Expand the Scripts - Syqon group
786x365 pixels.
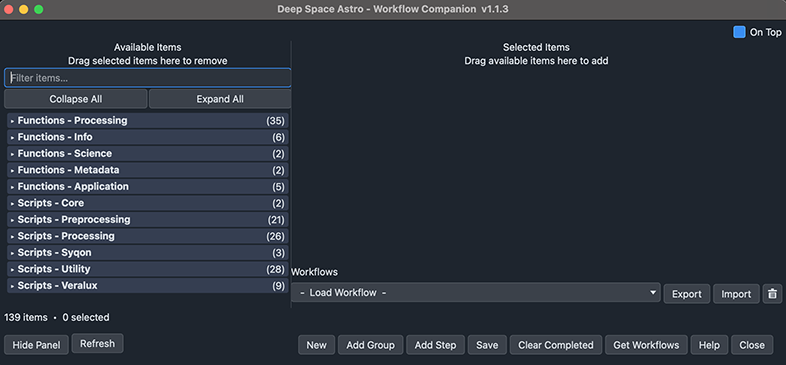[x=148, y=253]
